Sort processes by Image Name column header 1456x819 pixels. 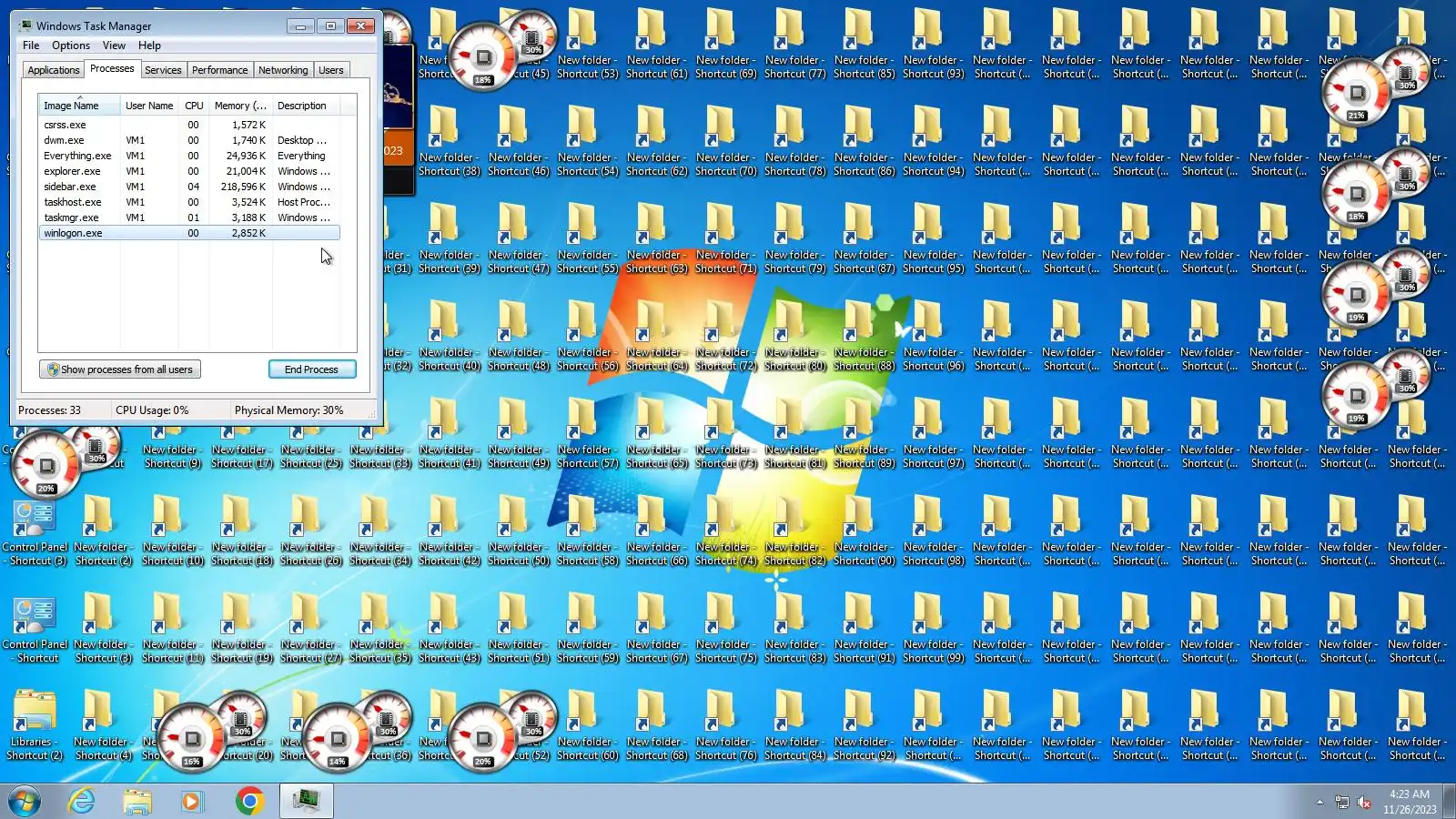(x=79, y=106)
